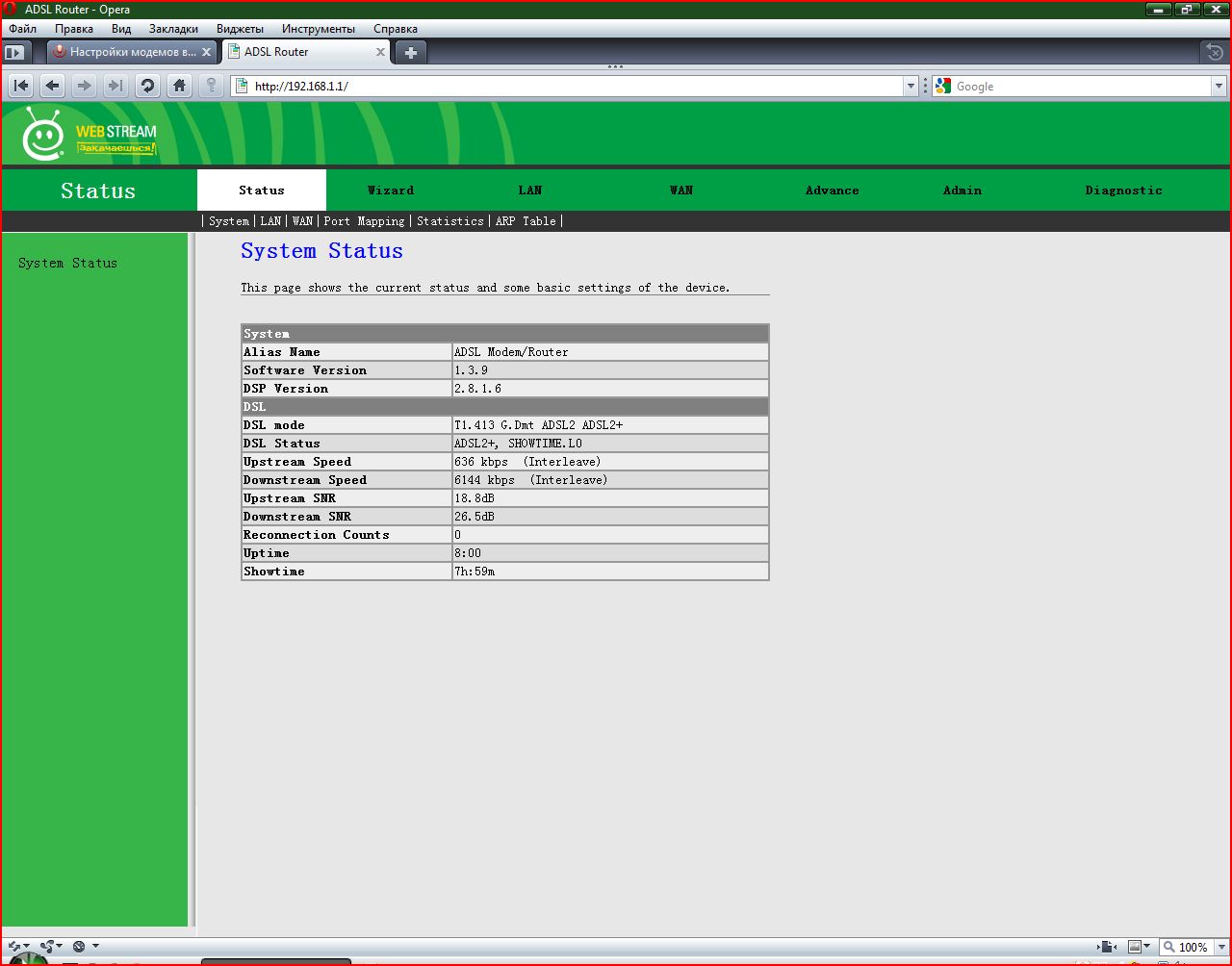Open the LAN main router tab
Viewport: 1232px width, 966px height.
(530, 191)
